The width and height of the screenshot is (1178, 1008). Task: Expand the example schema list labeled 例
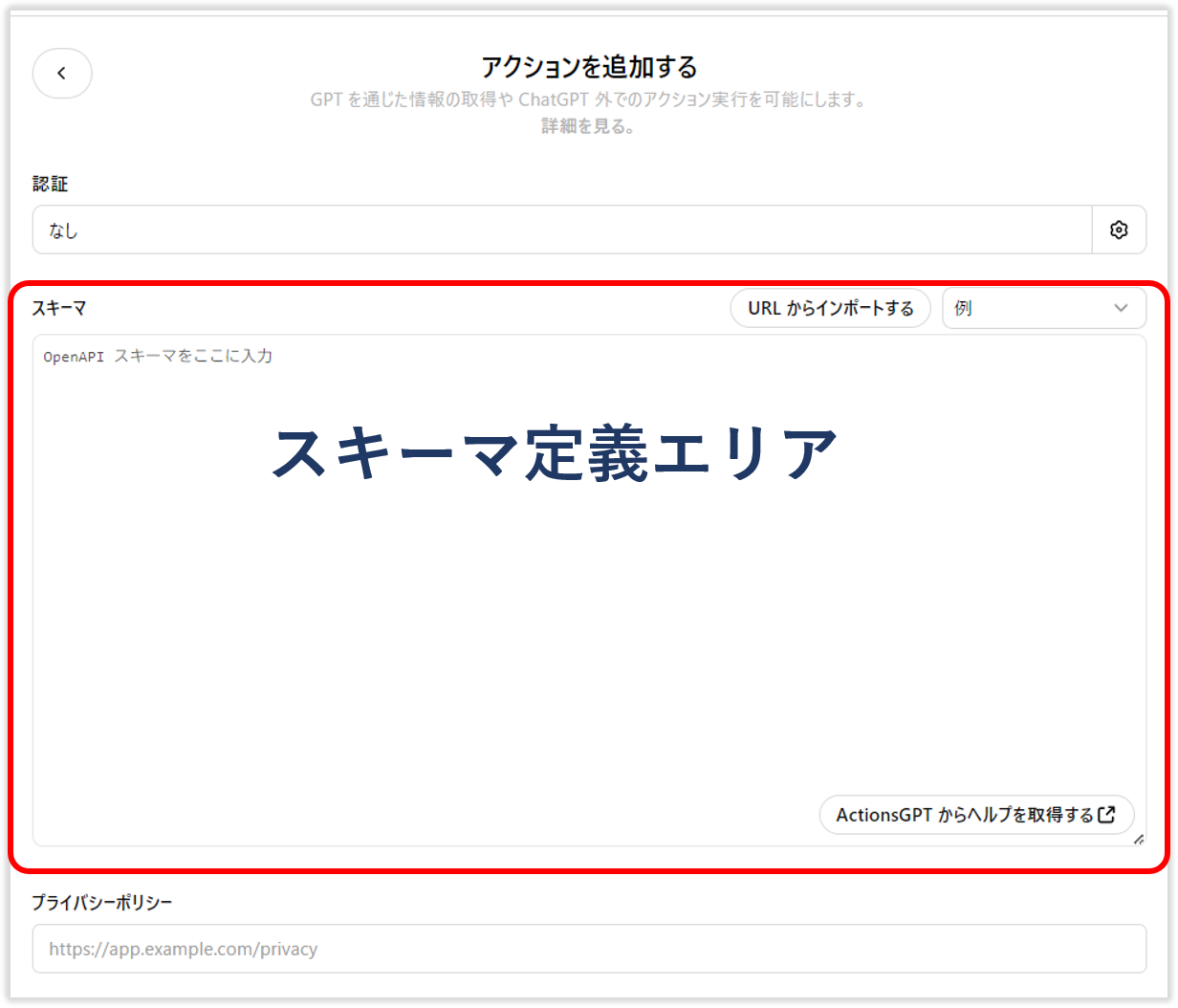(x=1044, y=308)
